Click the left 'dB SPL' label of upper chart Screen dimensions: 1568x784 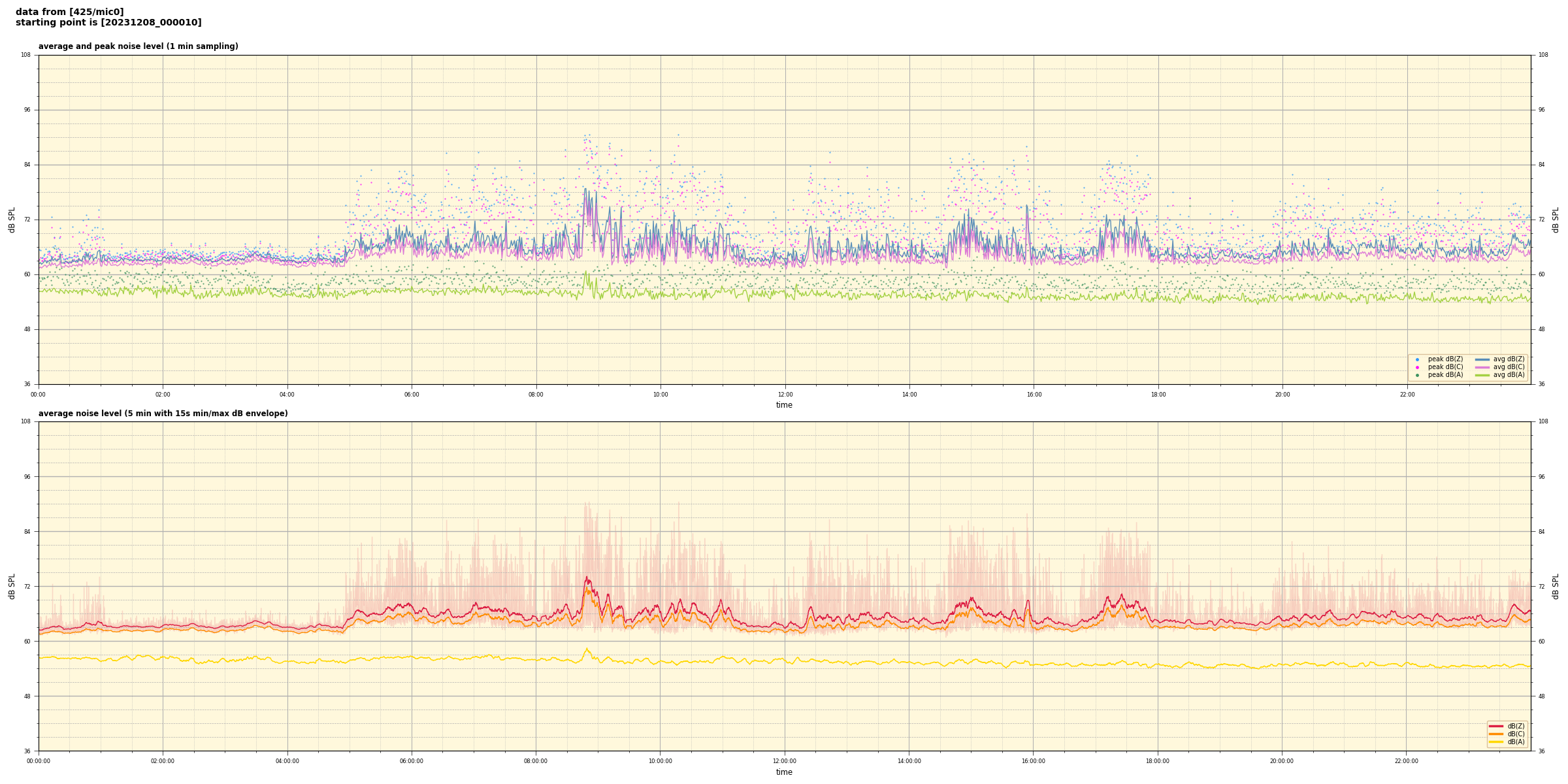pos(12,220)
